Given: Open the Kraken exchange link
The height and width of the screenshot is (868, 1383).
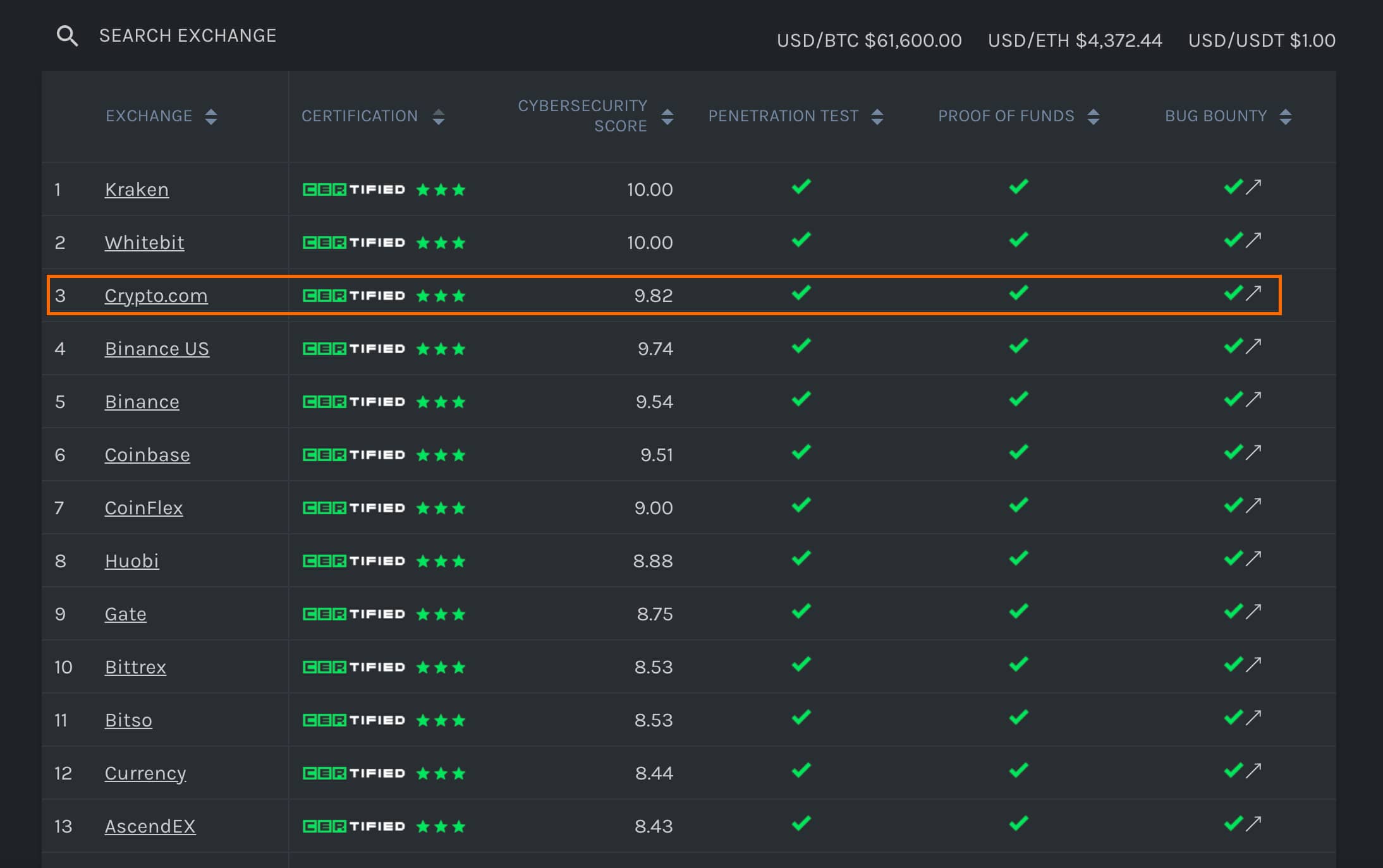Looking at the screenshot, I should click(x=137, y=190).
